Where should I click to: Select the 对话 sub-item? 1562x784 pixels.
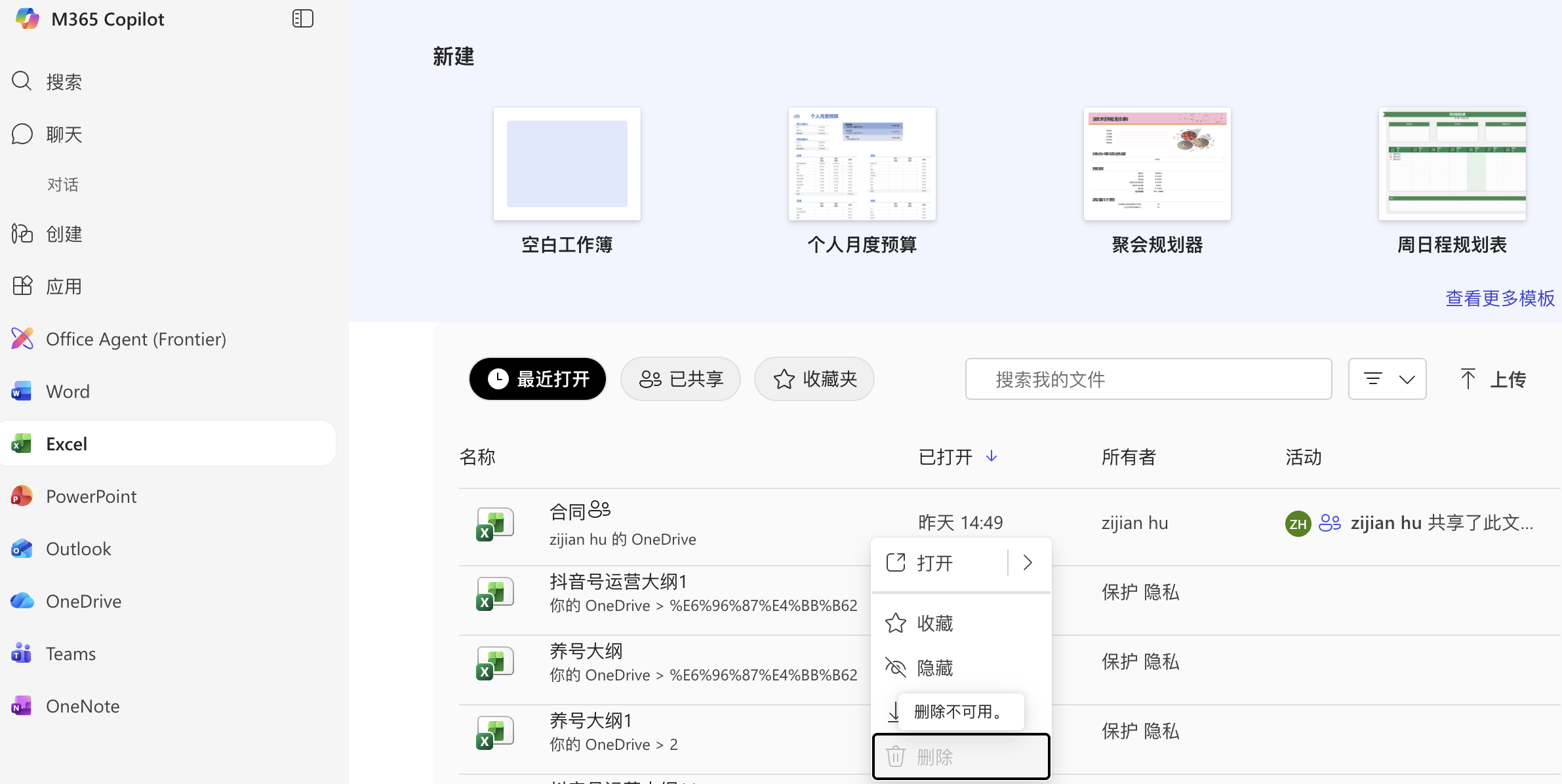pyautogui.click(x=63, y=184)
